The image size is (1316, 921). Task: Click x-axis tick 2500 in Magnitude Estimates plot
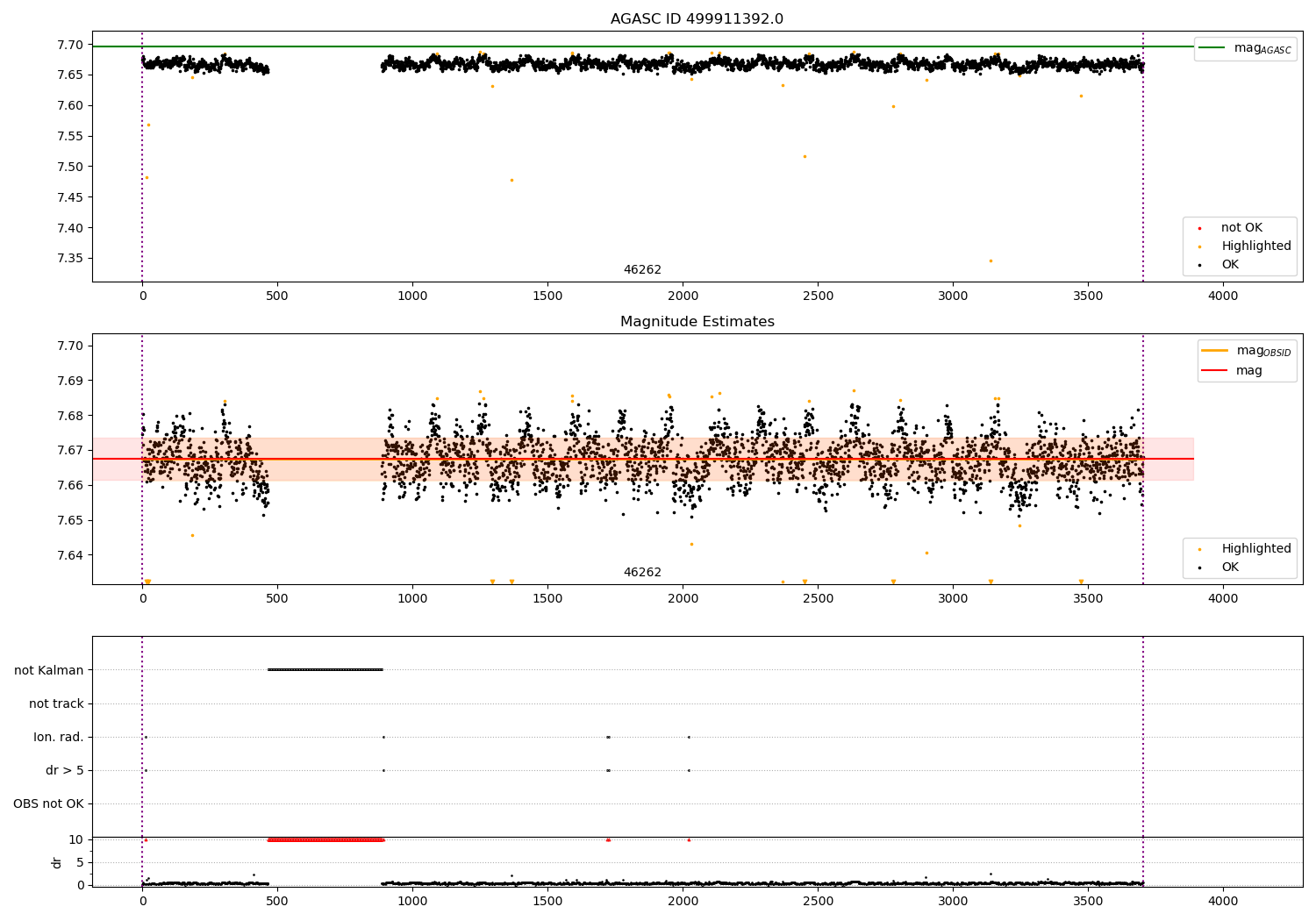(818, 599)
